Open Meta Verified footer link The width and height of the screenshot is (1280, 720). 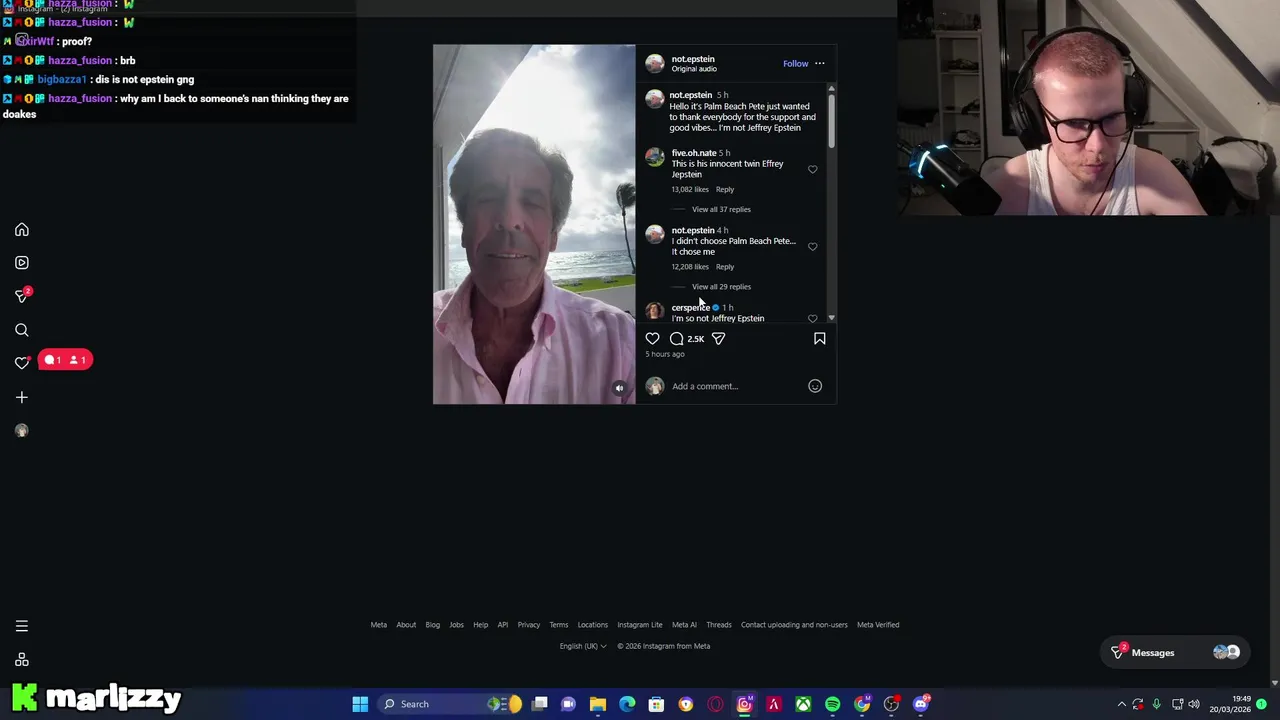[878, 625]
